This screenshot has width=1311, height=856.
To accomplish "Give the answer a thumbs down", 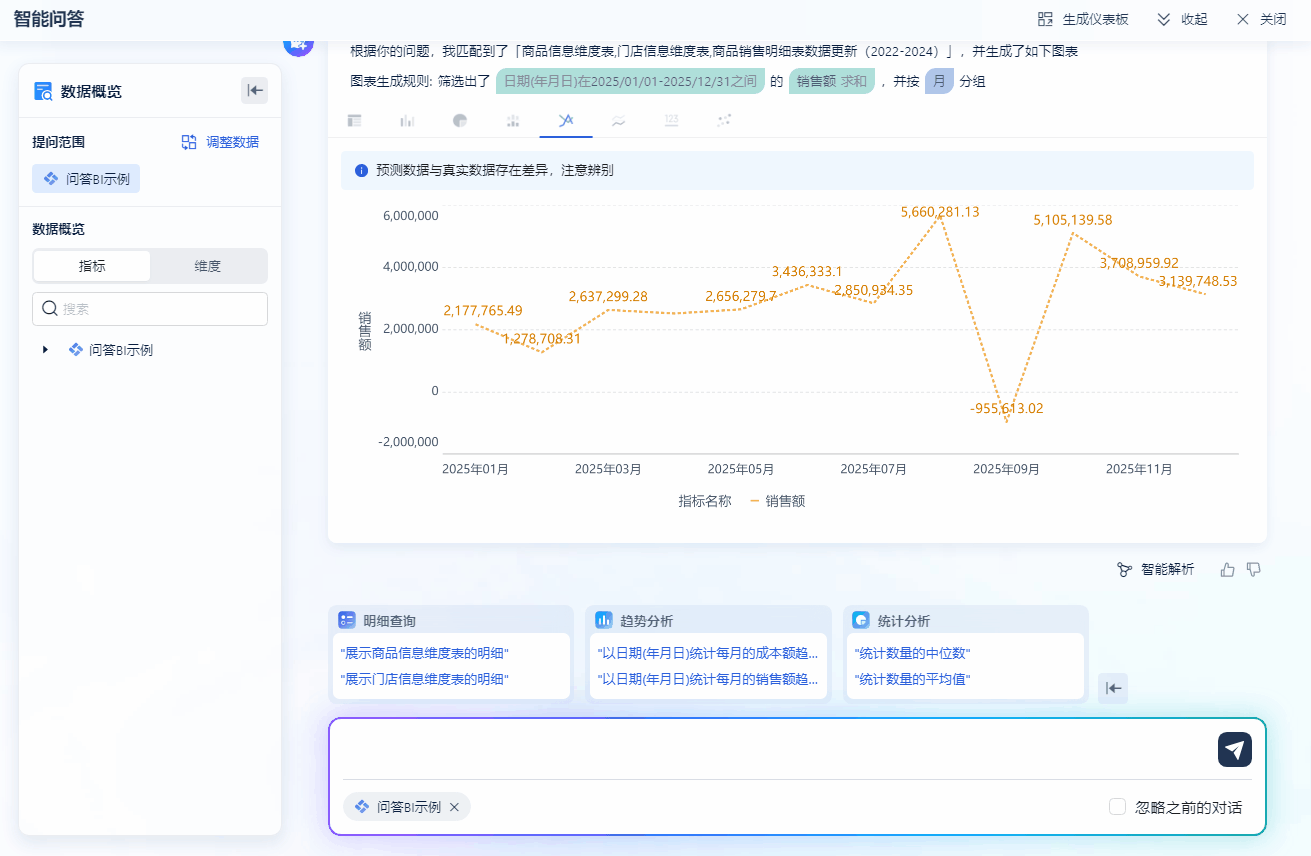I will click(1254, 570).
